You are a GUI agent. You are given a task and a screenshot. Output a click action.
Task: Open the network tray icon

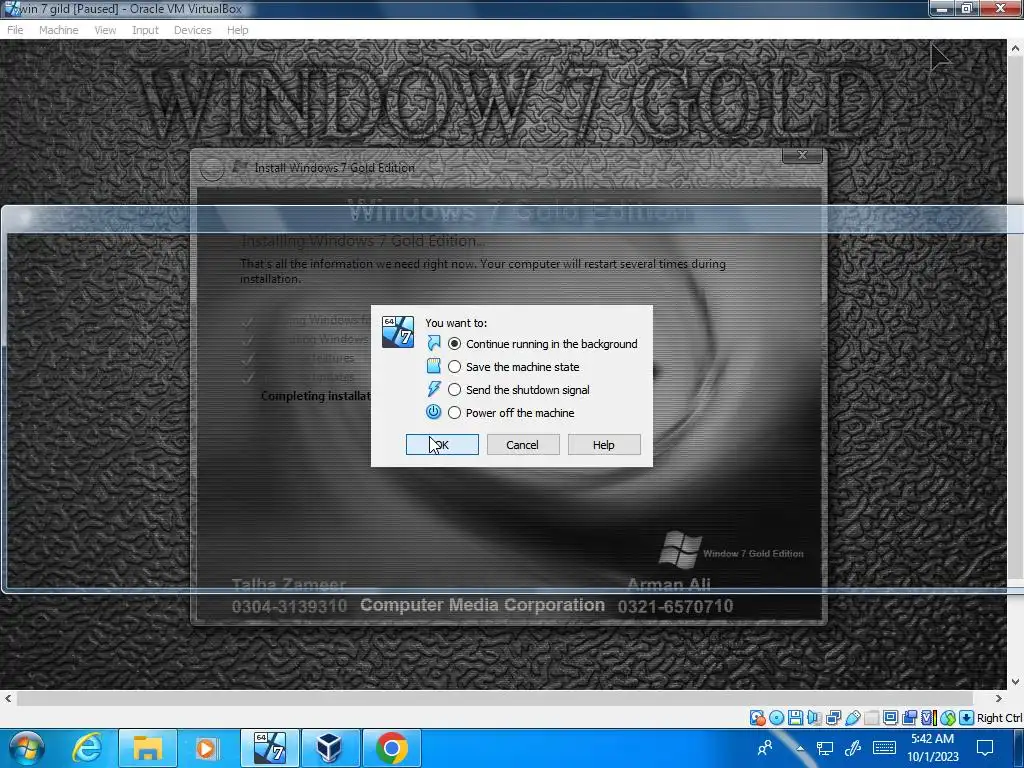tap(825, 748)
